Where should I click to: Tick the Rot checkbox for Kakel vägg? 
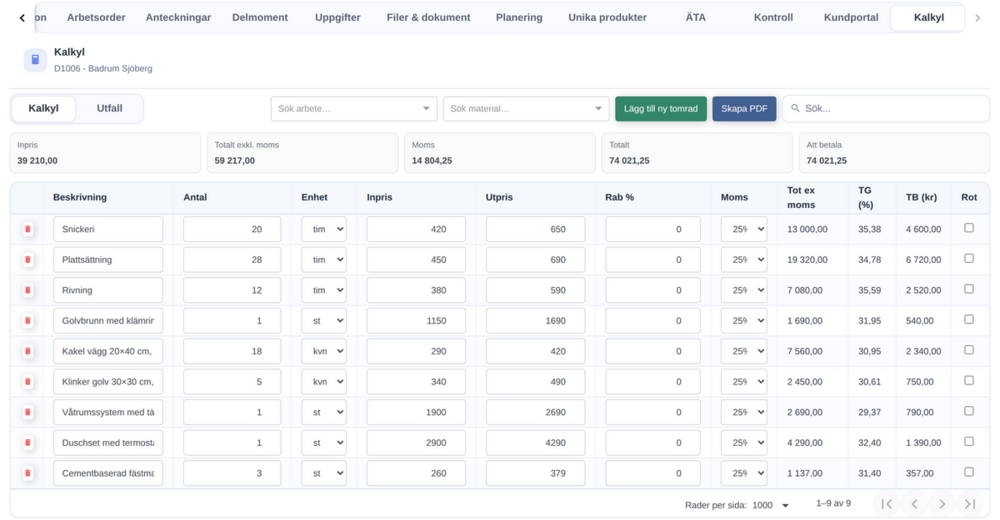pyautogui.click(x=969, y=350)
